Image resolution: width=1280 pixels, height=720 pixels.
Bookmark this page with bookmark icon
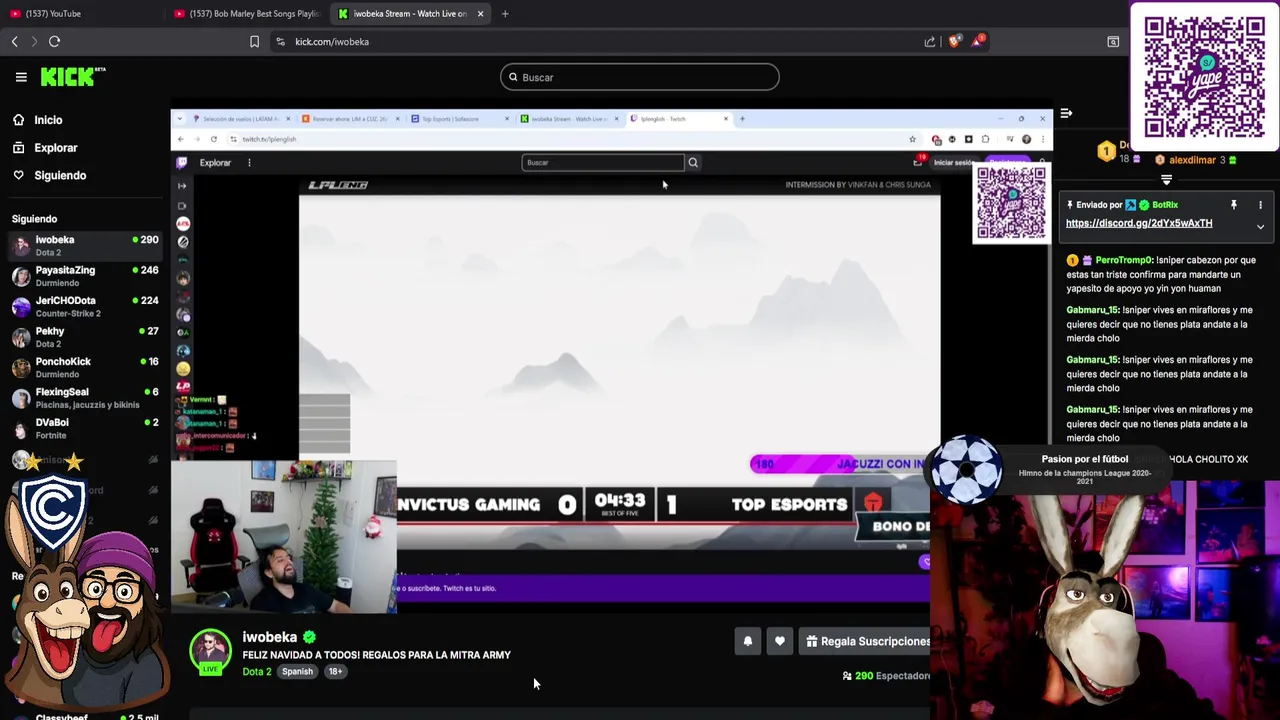(254, 41)
